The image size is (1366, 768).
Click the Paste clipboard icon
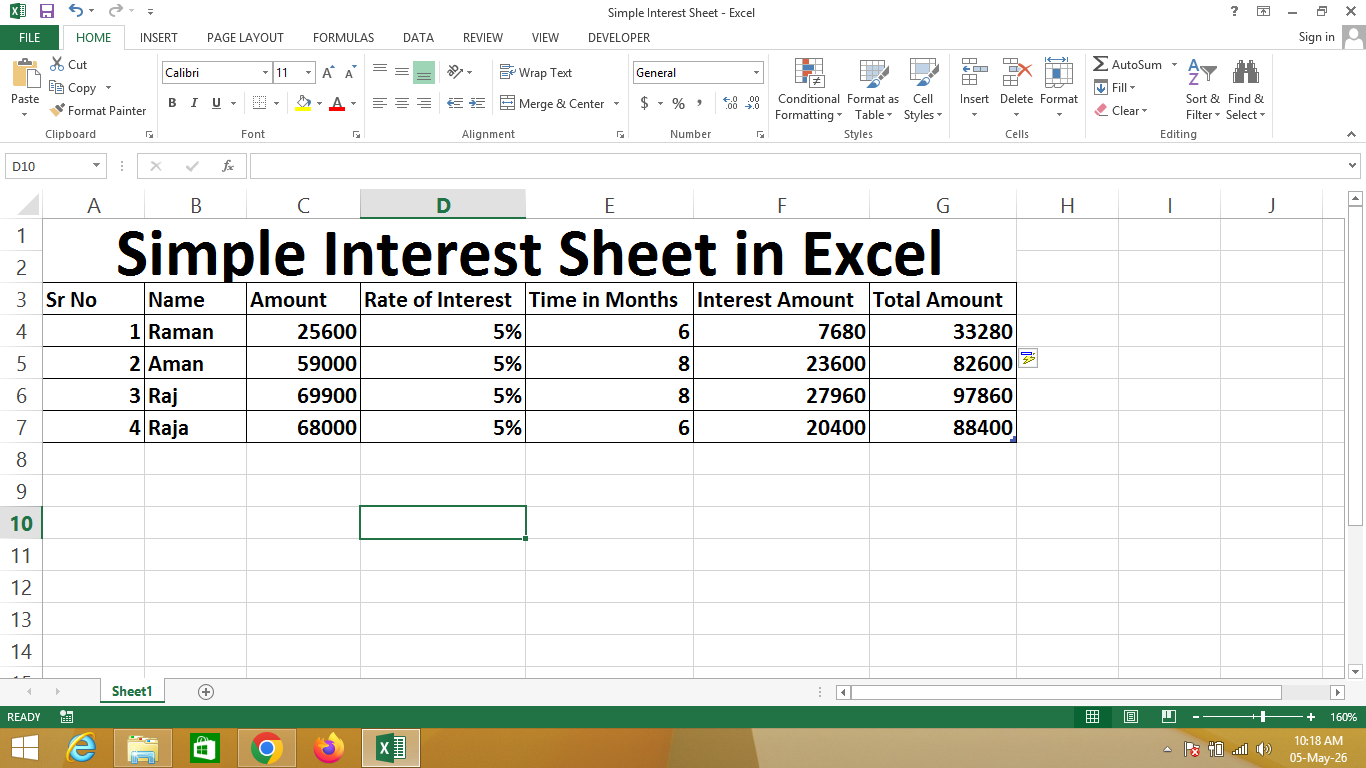tap(25, 74)
